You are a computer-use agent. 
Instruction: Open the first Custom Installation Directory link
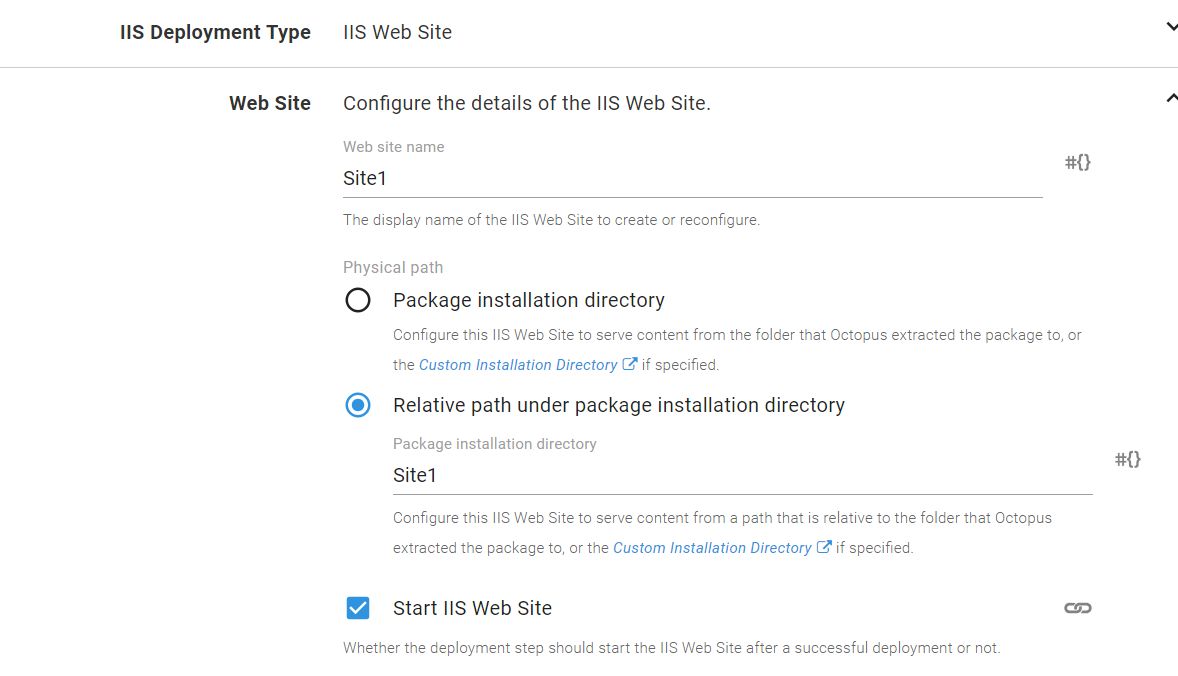(518, 365)
